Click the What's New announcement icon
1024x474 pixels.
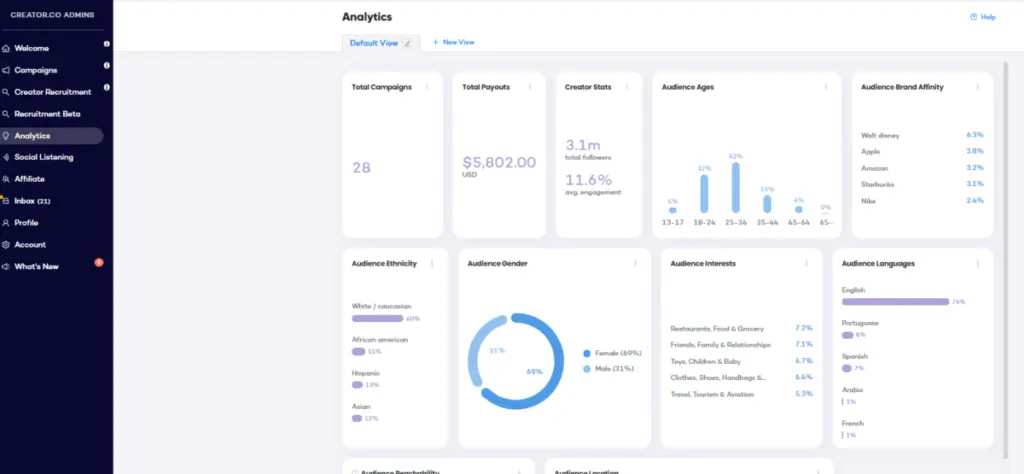click(6, 267)
